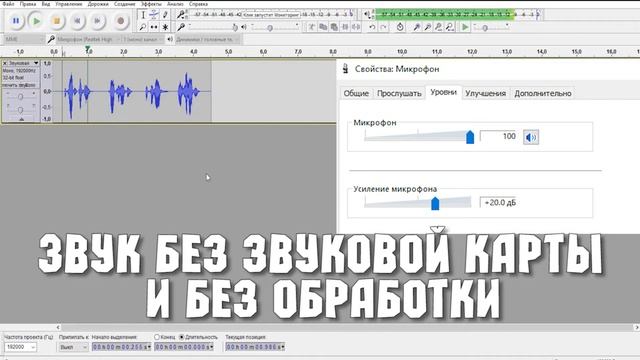Viewport: 640px width, 360px height.
Task: Click the Sync-Lock tracks clock icon
Action: (x=400, y=27)
